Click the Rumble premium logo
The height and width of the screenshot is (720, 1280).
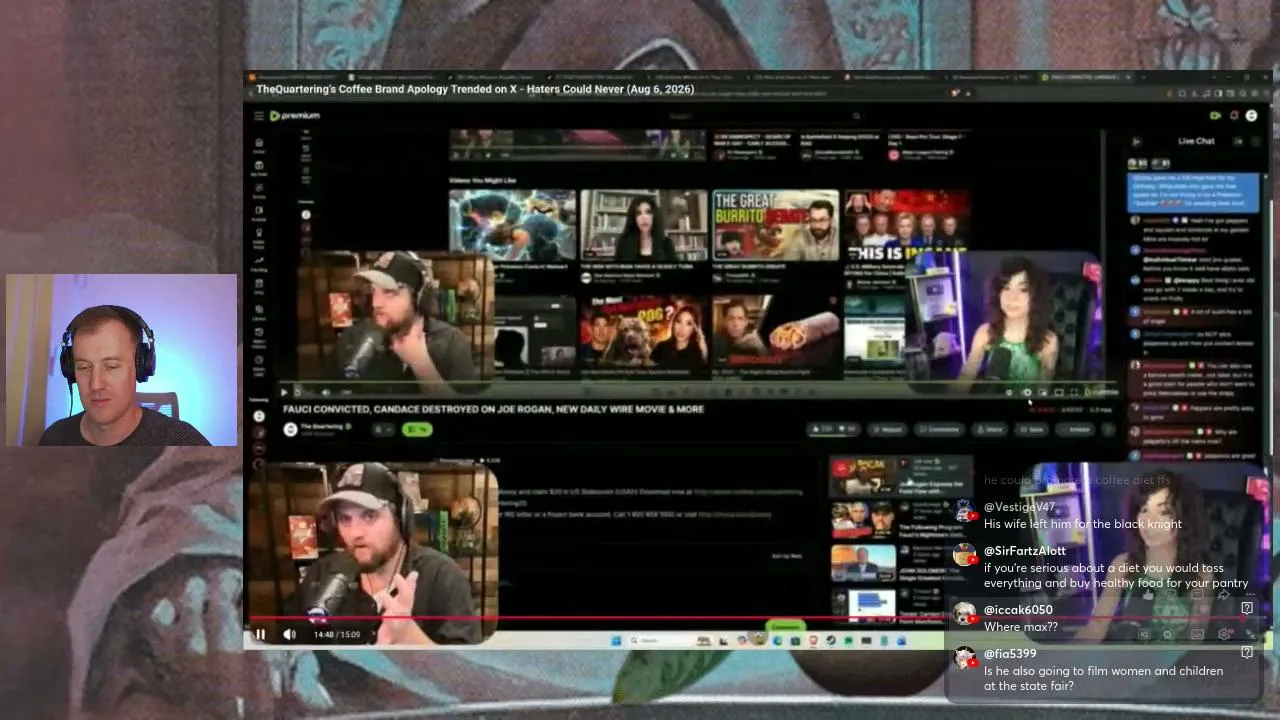pos(295,116)
